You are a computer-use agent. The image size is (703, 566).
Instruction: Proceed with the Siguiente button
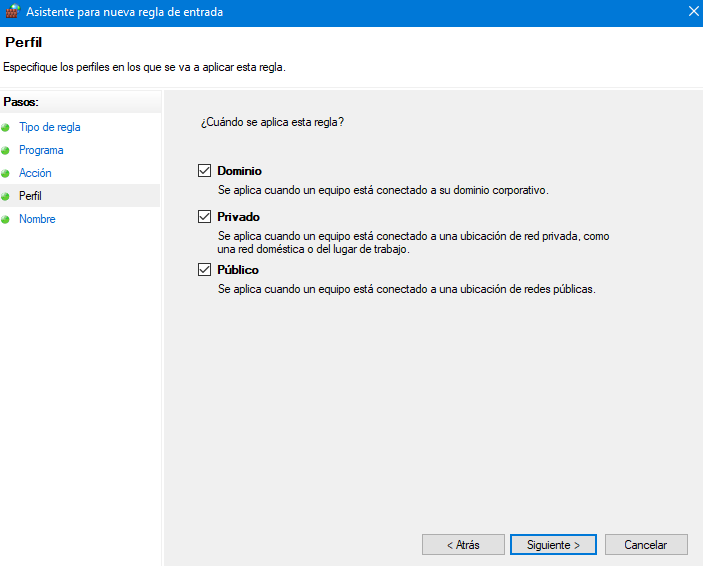pos(553,544)
